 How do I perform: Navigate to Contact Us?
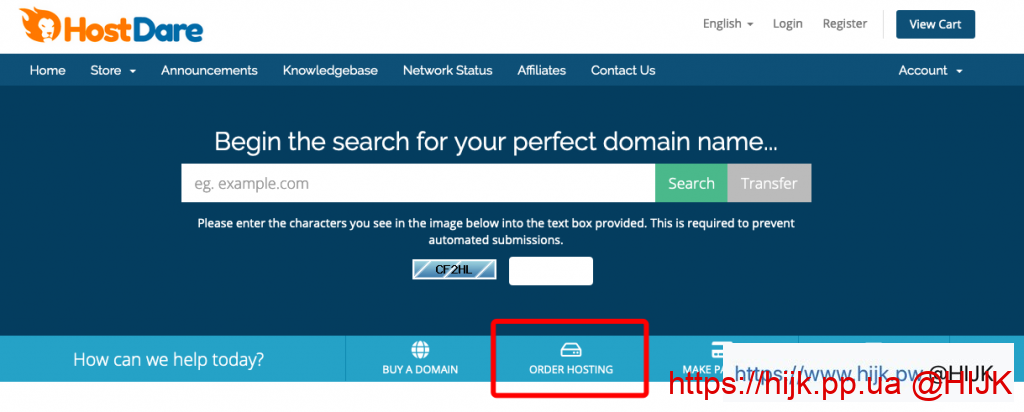click(623, 70)
